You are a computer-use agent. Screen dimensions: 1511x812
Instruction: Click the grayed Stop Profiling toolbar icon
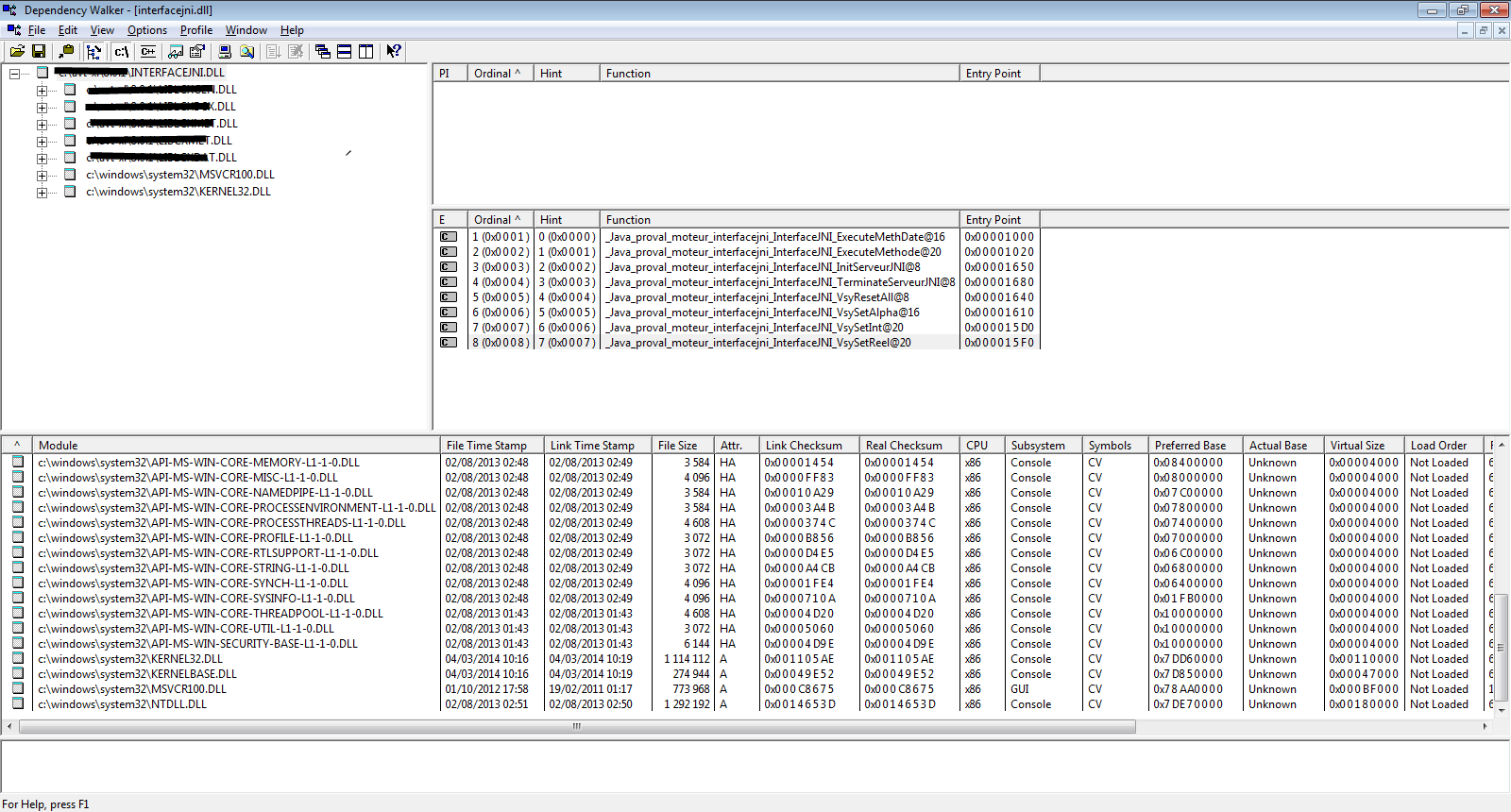[x=296, y=51]
